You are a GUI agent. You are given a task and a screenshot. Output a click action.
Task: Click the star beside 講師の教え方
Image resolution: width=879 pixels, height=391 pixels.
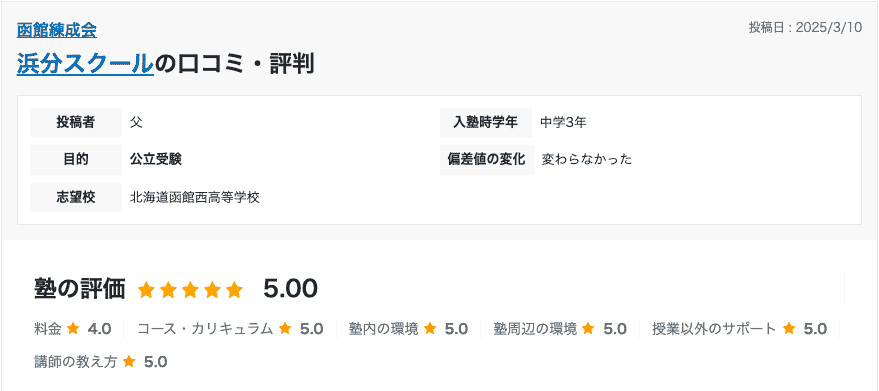[x=129, y=362]
